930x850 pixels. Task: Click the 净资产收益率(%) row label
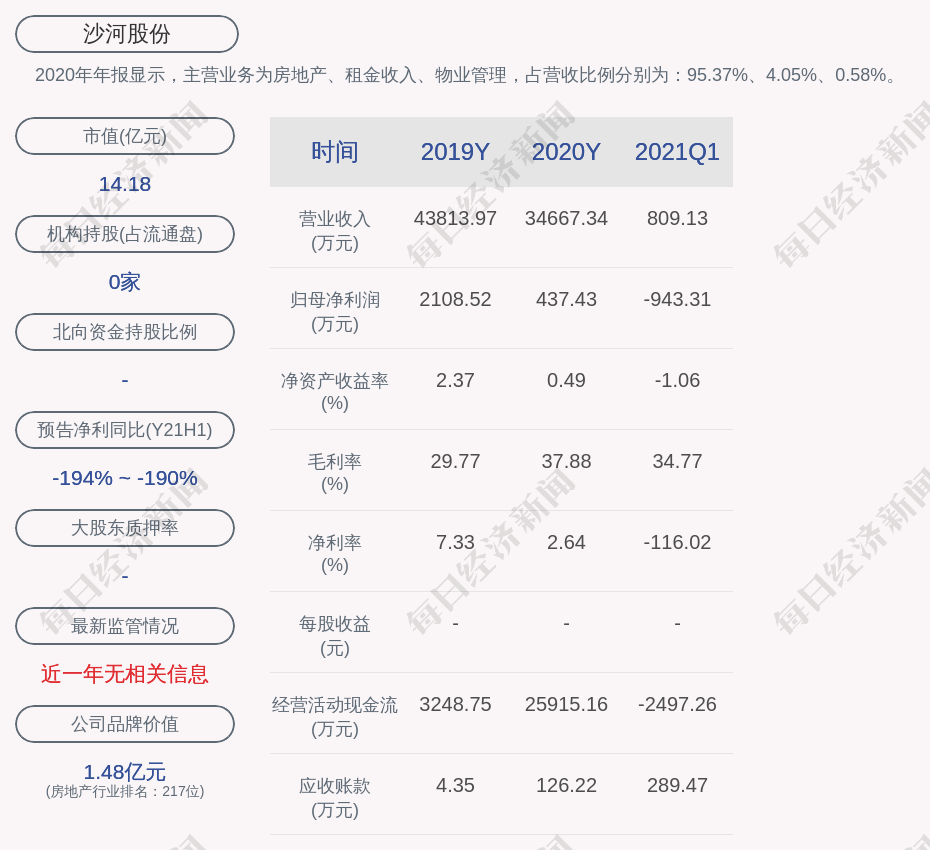tap(335, 392)
